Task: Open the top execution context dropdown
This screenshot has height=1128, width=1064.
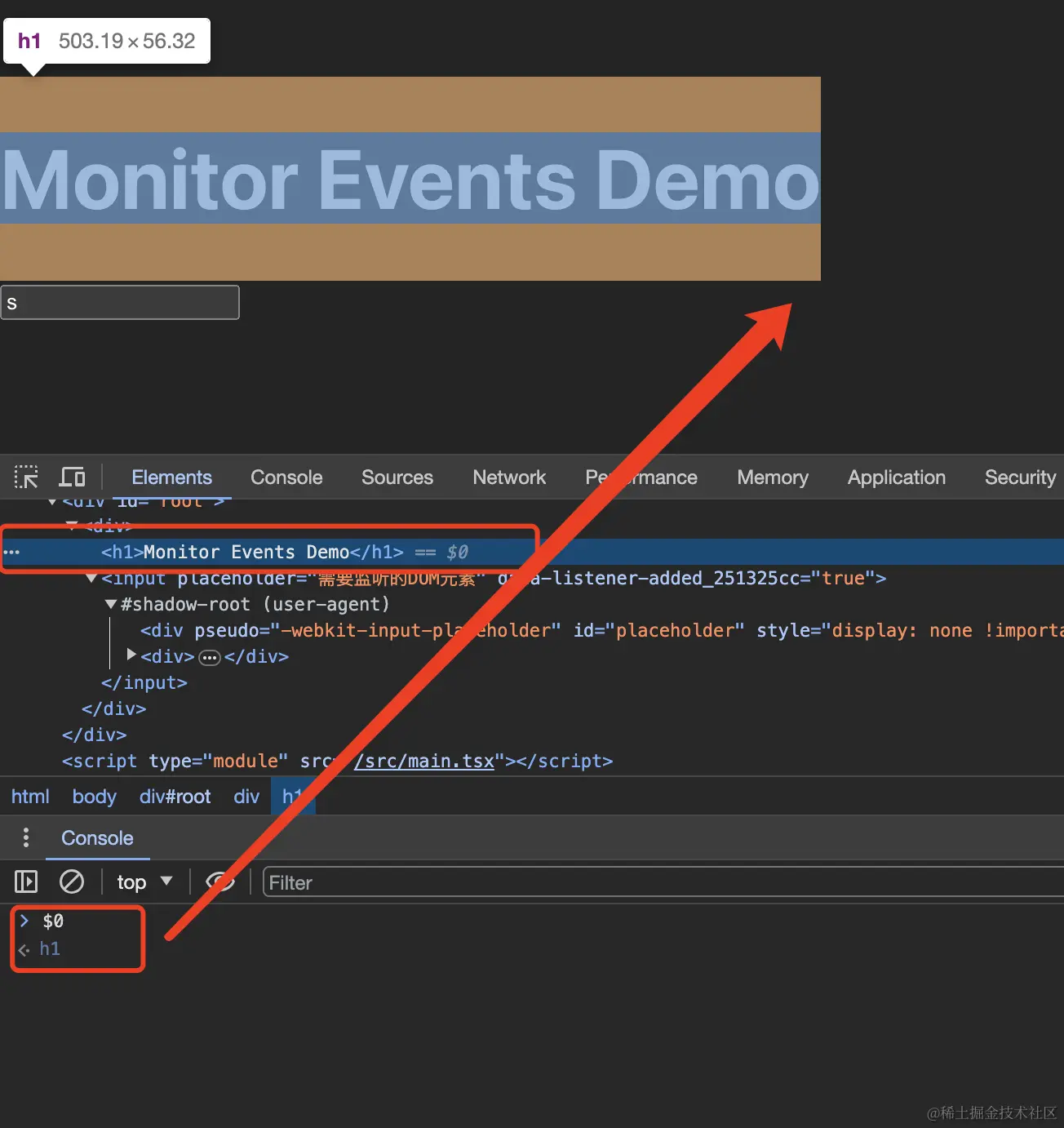Action: [144, 882]
